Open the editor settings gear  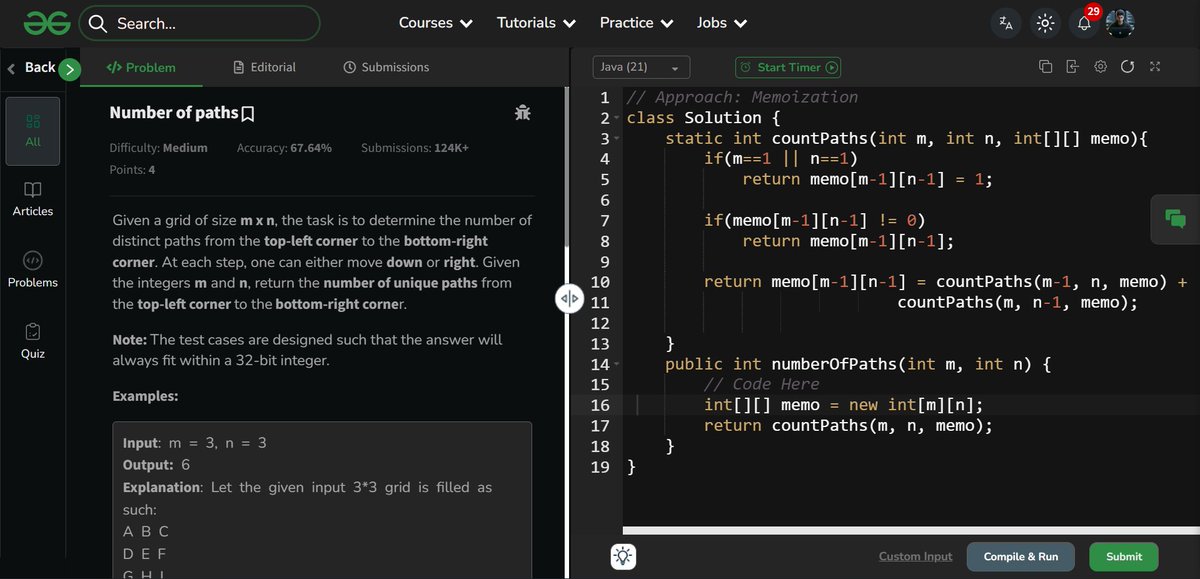coord(1100,65)
